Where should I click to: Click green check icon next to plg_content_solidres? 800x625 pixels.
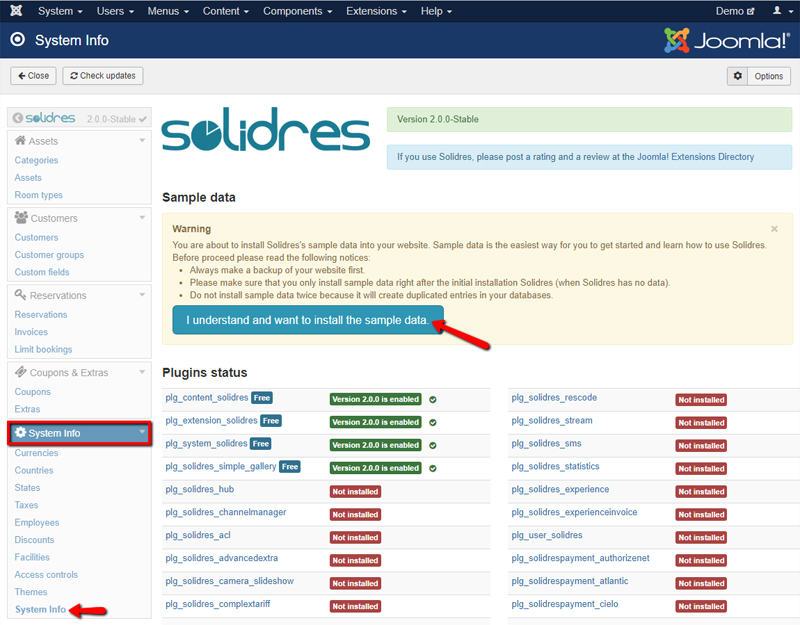433,399
